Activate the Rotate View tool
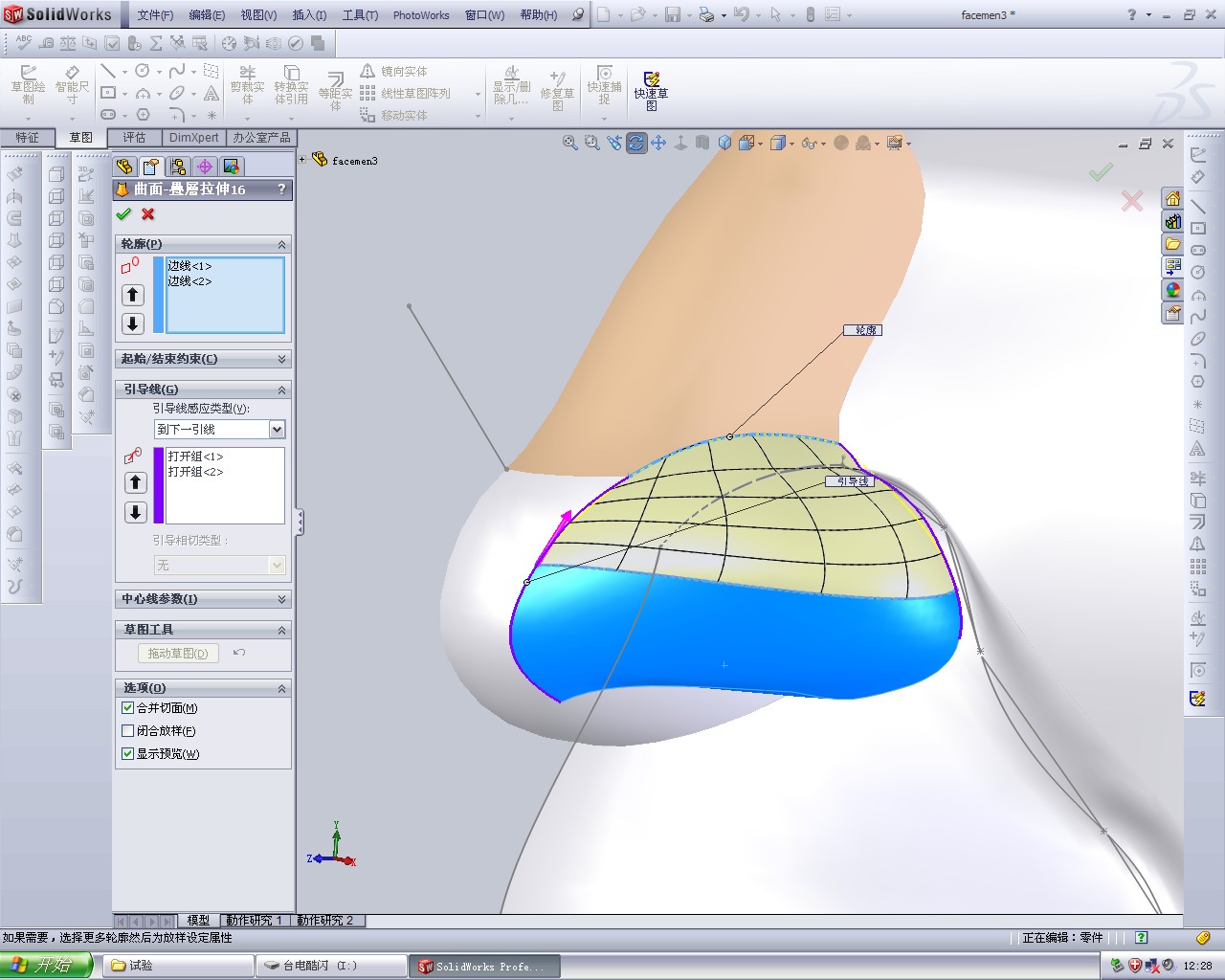Image resolution: width=1225 pixels, height=980 pixels. point(636,143)
